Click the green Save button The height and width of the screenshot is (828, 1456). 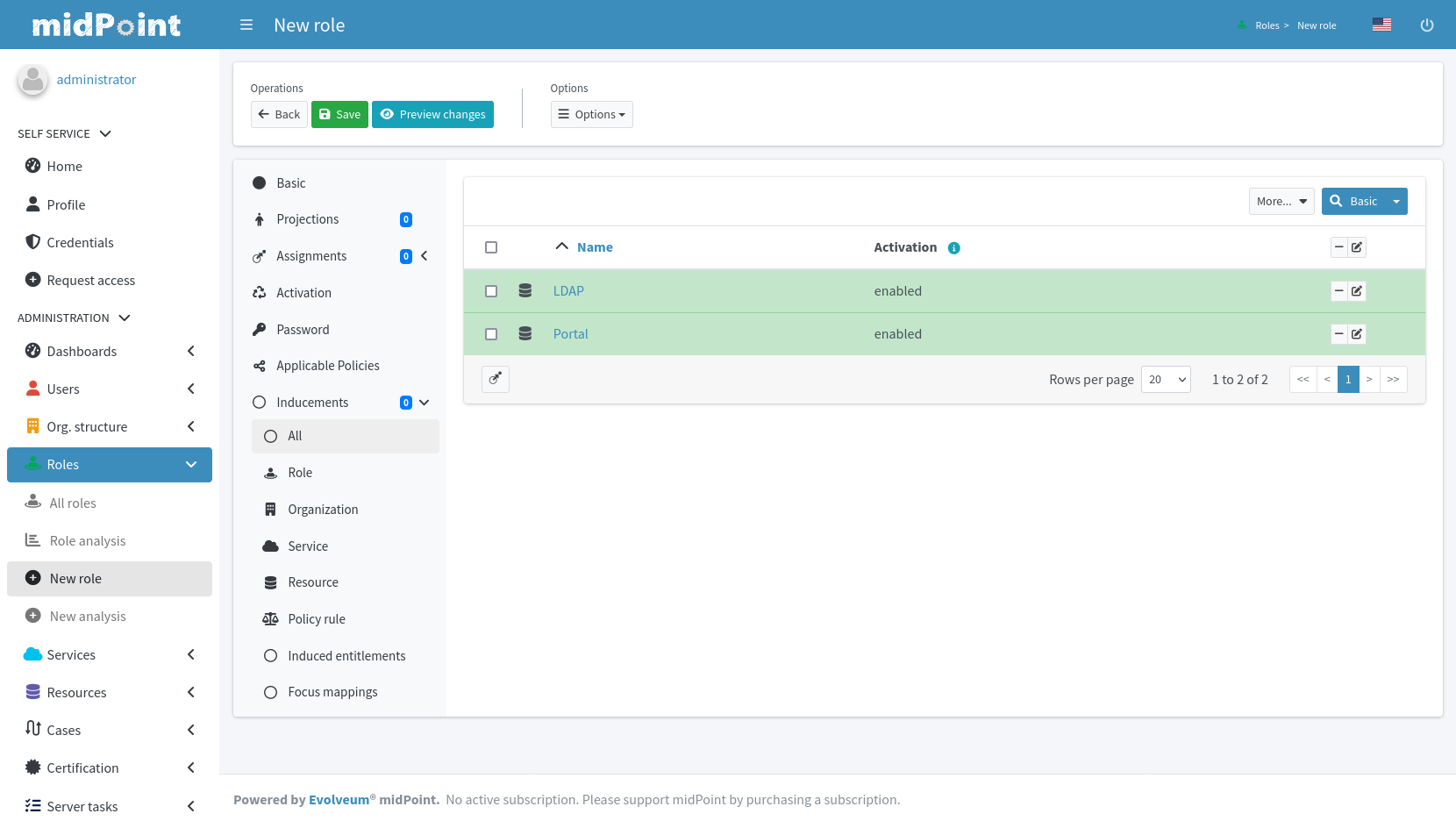click(x=339, y=115)
